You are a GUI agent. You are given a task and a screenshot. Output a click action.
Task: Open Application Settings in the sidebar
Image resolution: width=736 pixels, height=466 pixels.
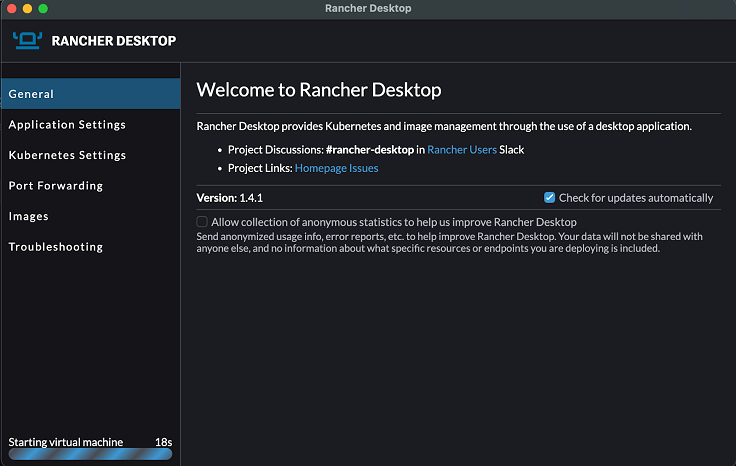pyautogui.click(x=67, y=125)
